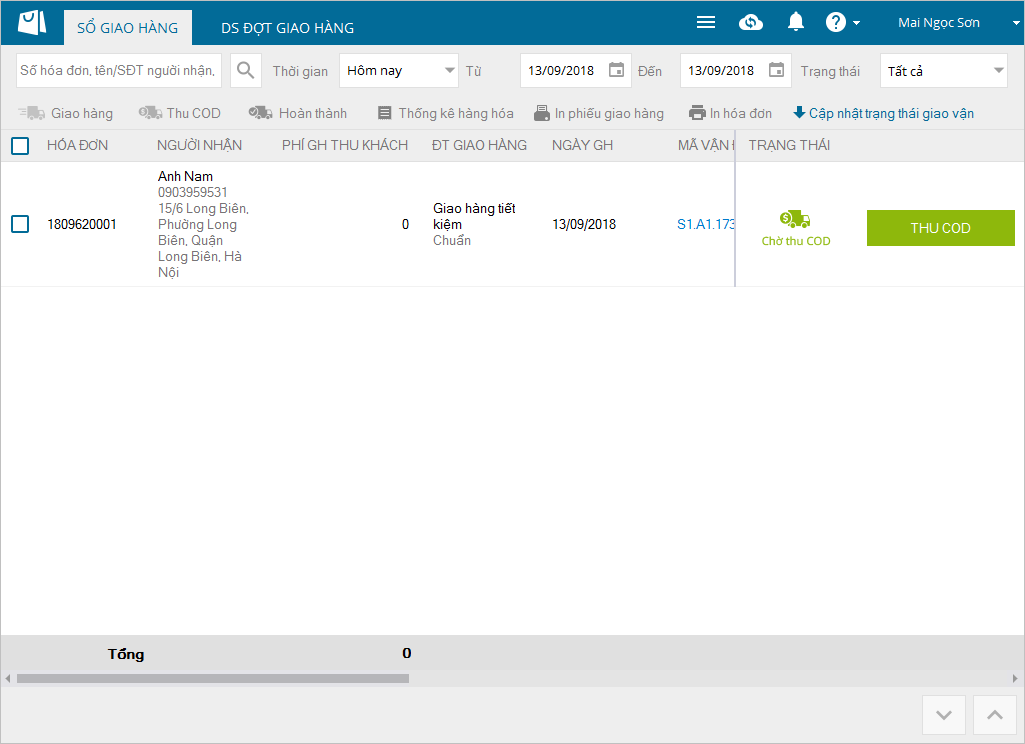Click recipient name Anh Nam

point(185,176)
